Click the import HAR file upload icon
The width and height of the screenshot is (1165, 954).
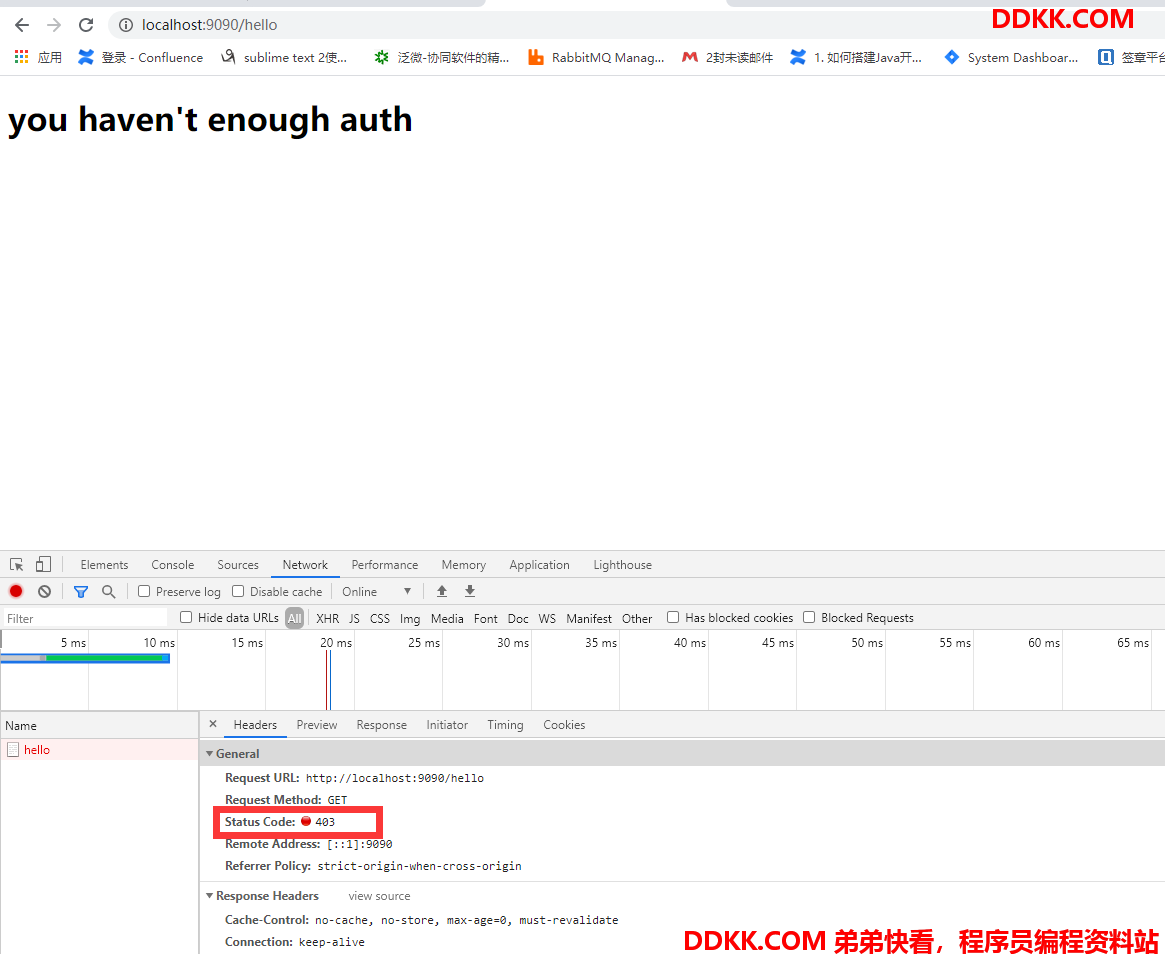tap(442, 591)
